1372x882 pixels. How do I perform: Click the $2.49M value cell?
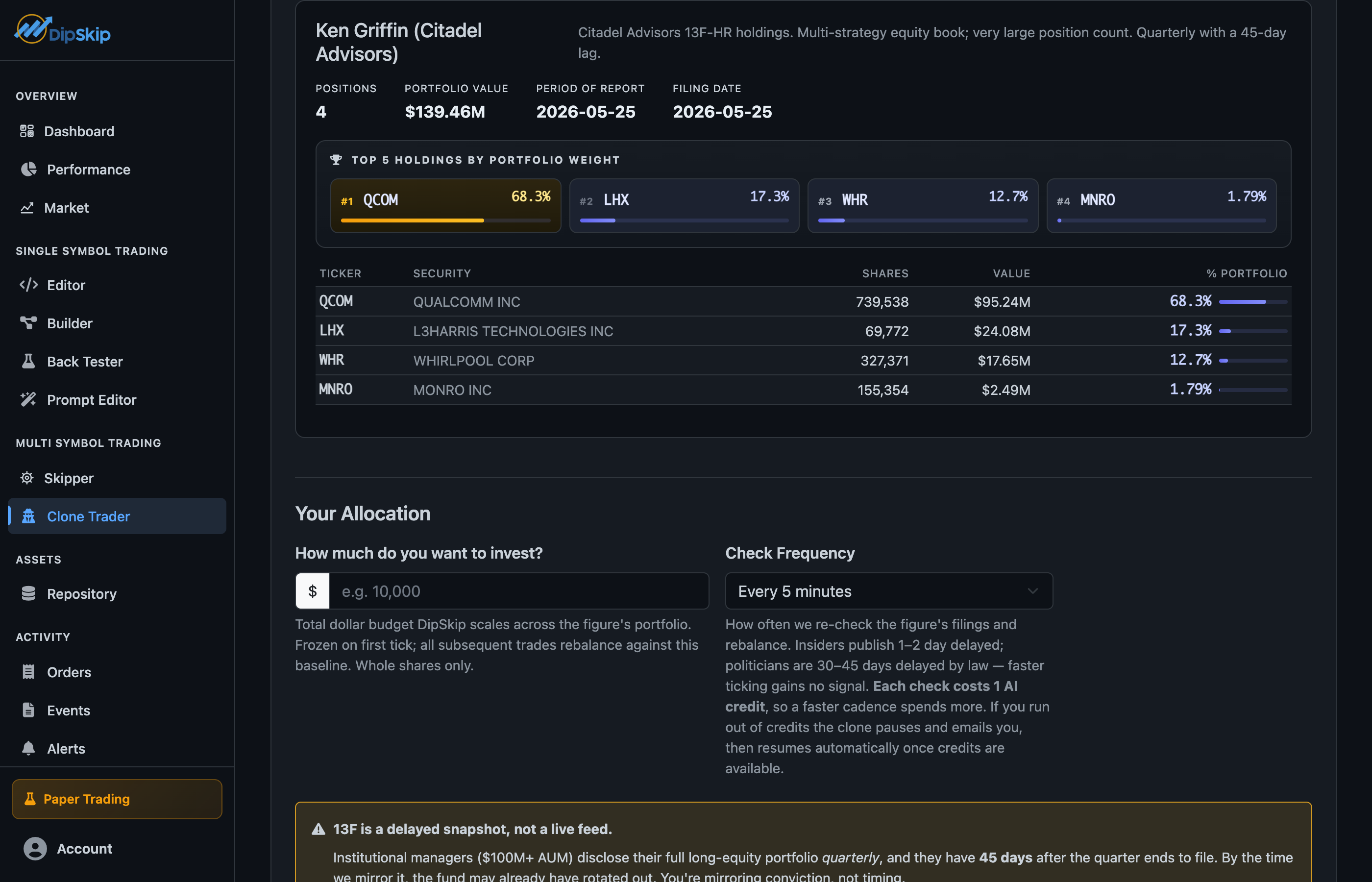pos(1005,390)
